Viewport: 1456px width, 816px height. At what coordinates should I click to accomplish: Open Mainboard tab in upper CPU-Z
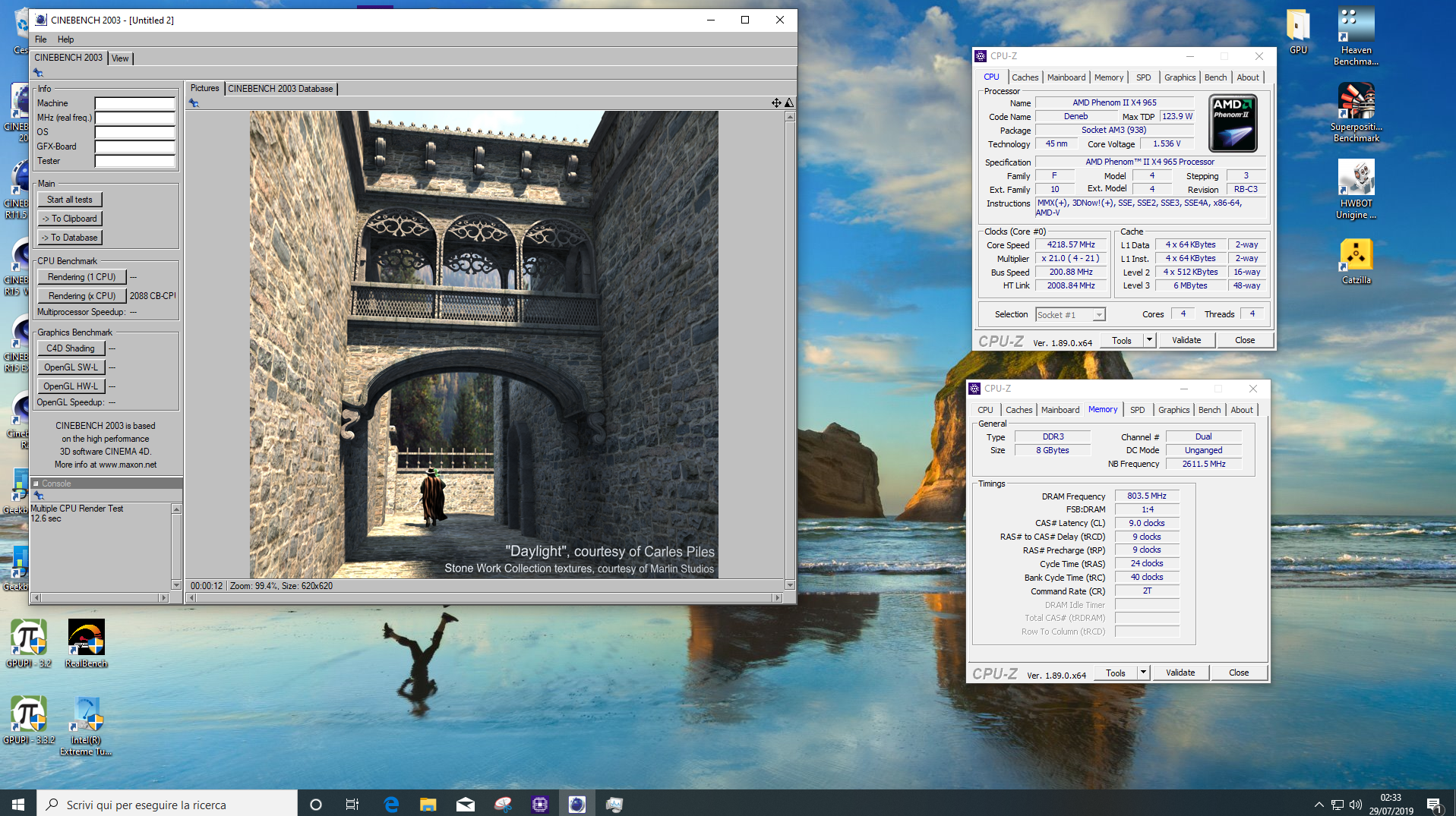1066,77
